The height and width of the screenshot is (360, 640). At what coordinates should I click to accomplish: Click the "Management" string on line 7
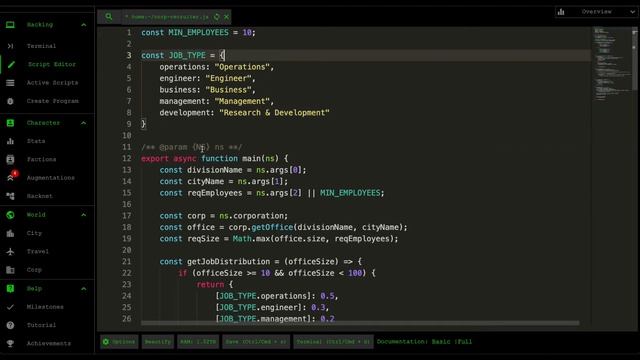(x=242, y=101)
